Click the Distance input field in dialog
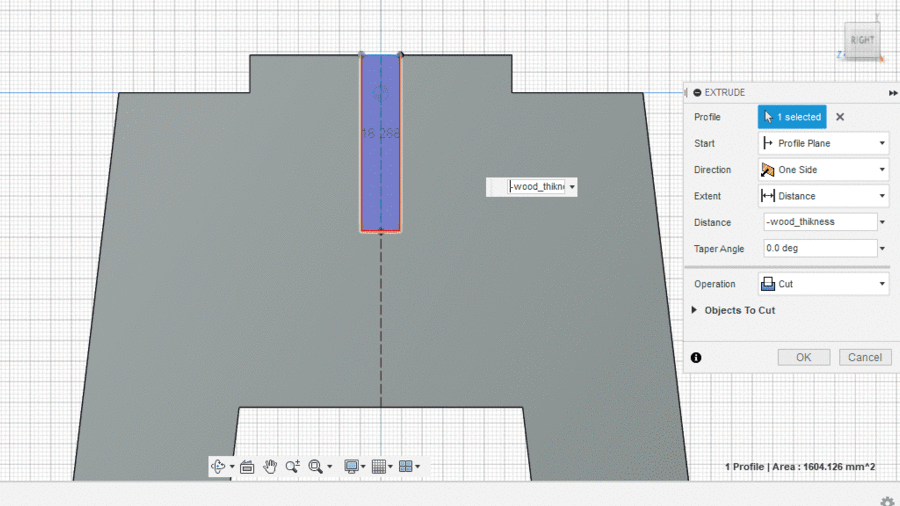900x506 pixels. tap(820, 222)
